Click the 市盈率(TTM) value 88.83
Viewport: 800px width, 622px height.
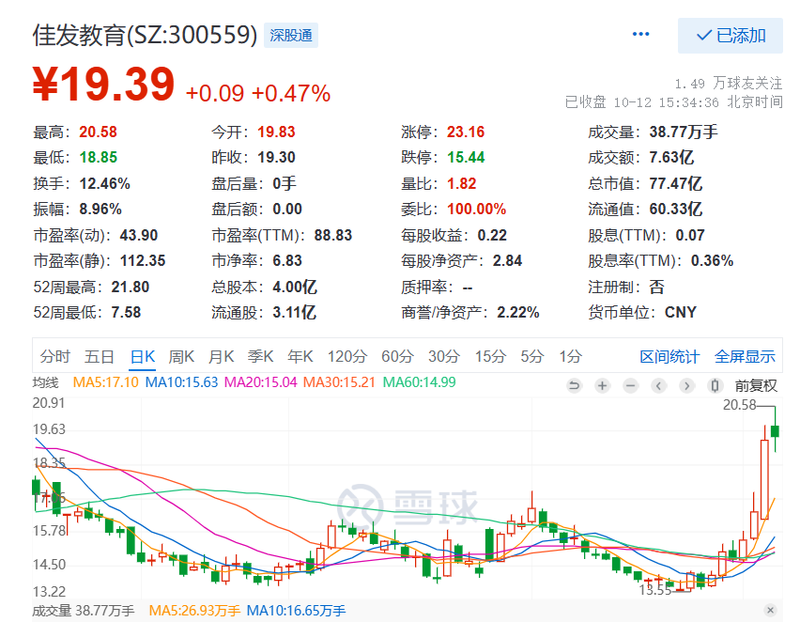[333, 235]
